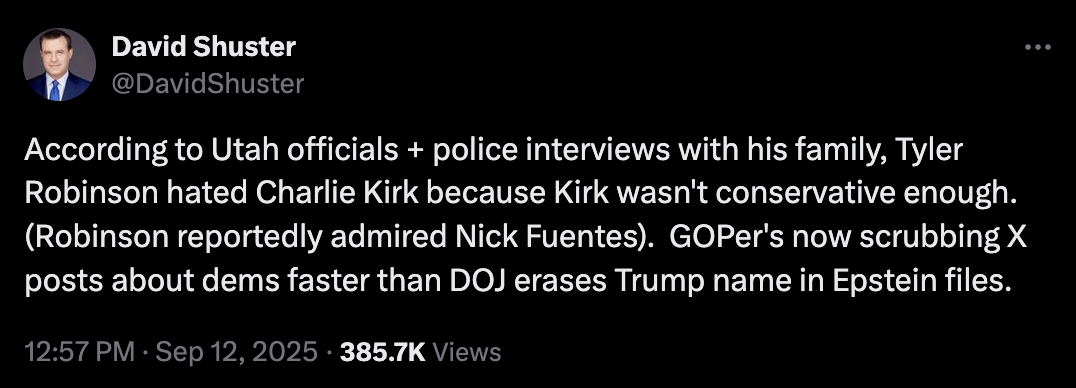Select the Sep 12, 2025 date
1076x388 pixels.
click(237, 352)
